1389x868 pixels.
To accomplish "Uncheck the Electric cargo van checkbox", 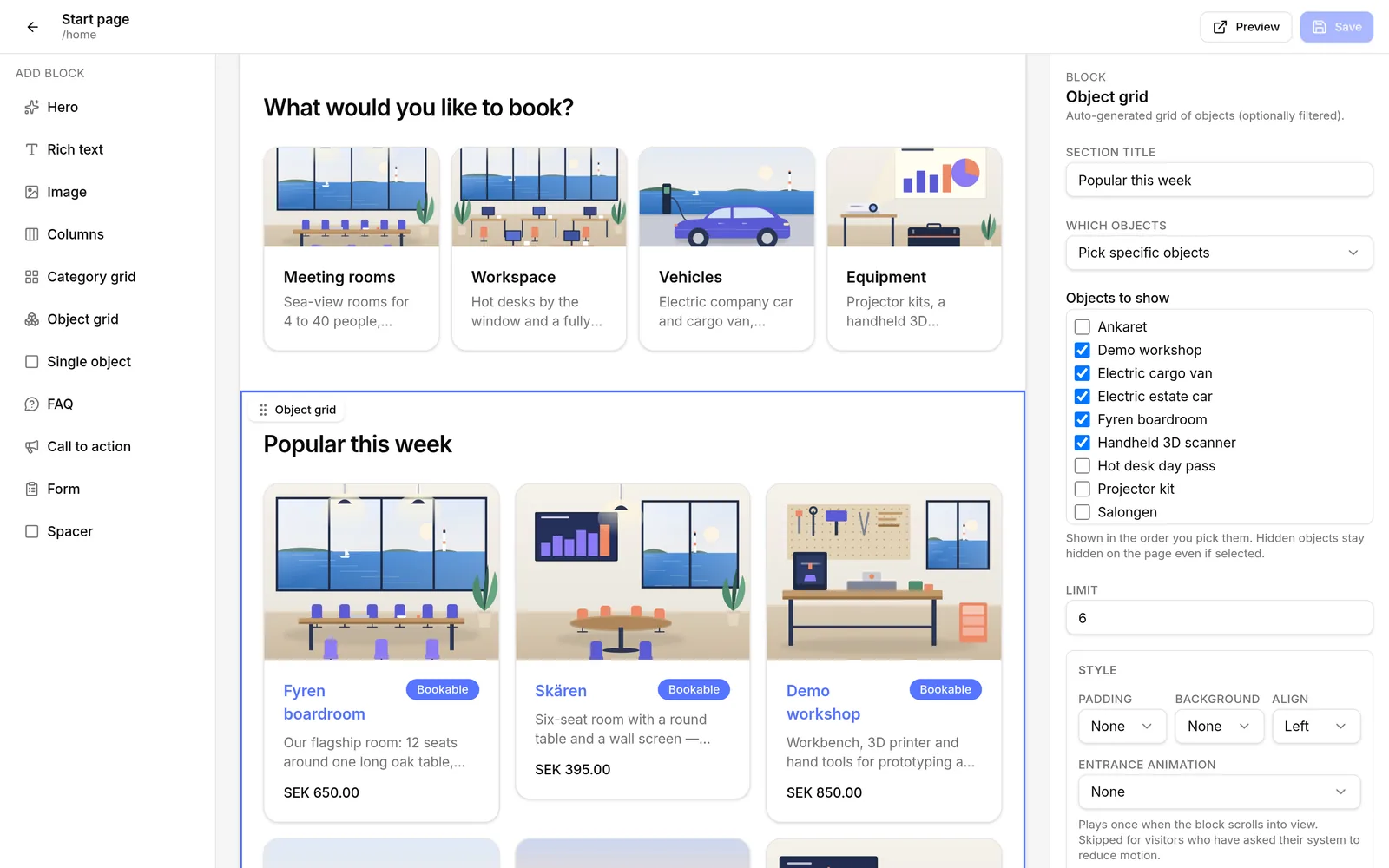I will [x=1083, y=373].
